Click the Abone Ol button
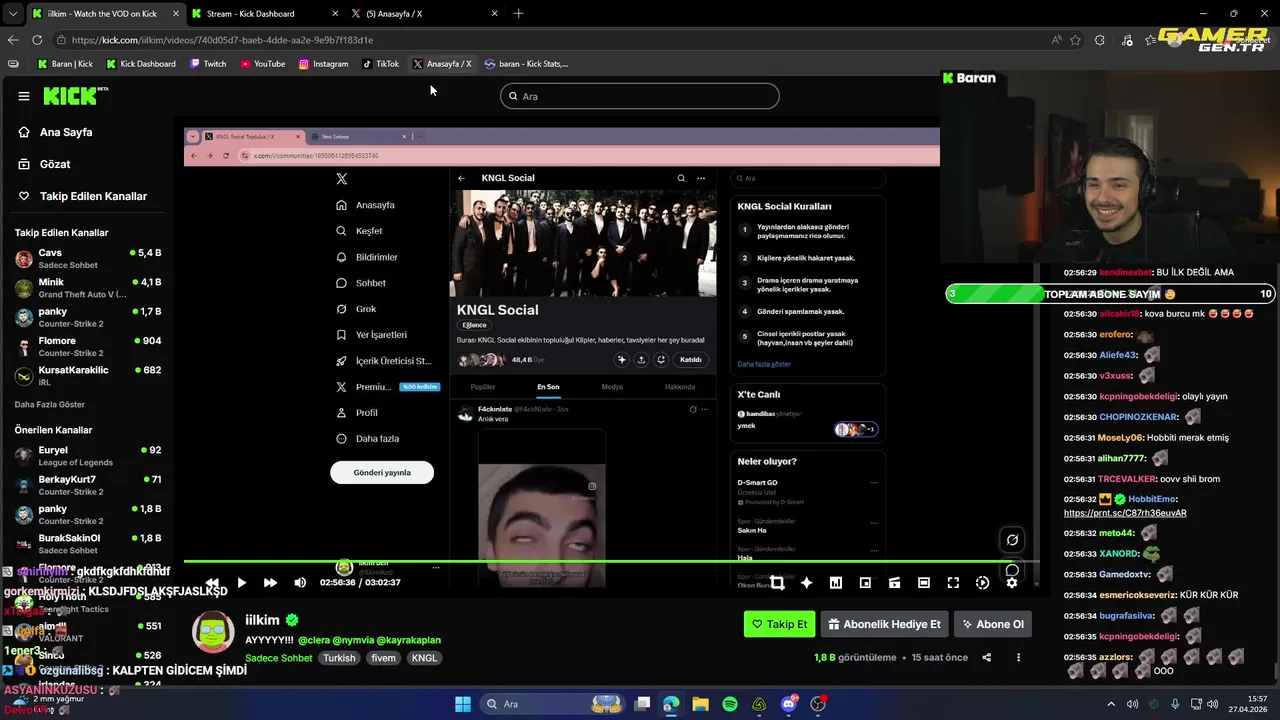The height and width of the screenshot is (720, 1280). (x=992, y=624)
